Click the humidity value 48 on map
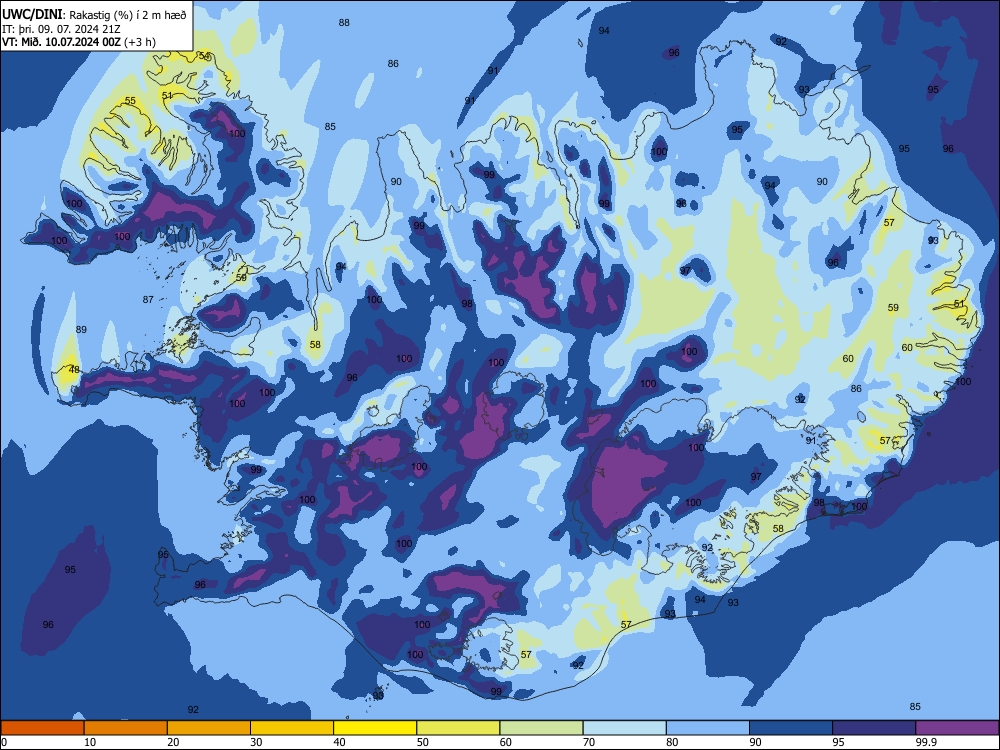Image resolution: width=1000 pixels, height=750 pixels. click(x=75, y=370)
